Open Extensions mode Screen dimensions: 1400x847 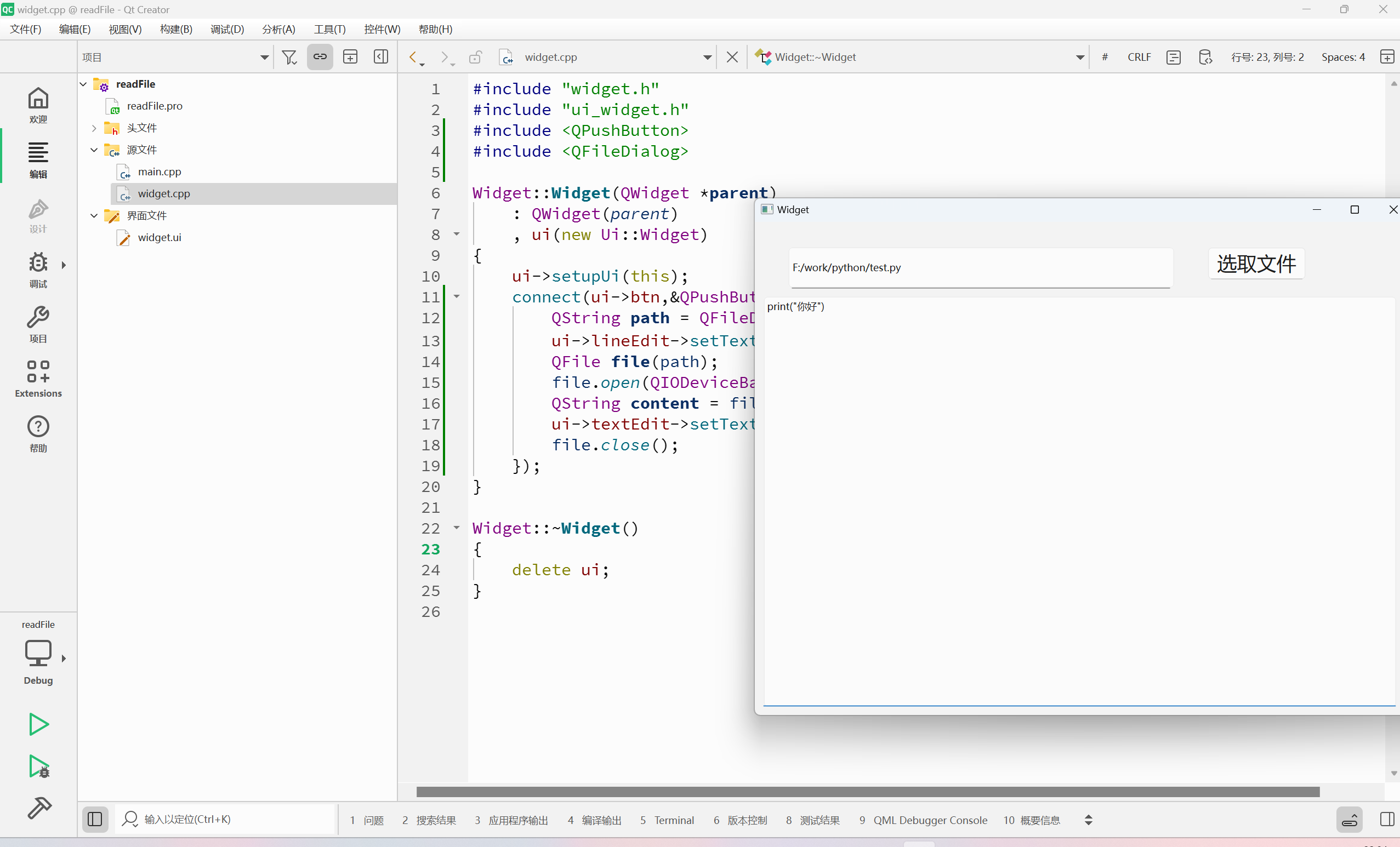click(x=38, y=379)
